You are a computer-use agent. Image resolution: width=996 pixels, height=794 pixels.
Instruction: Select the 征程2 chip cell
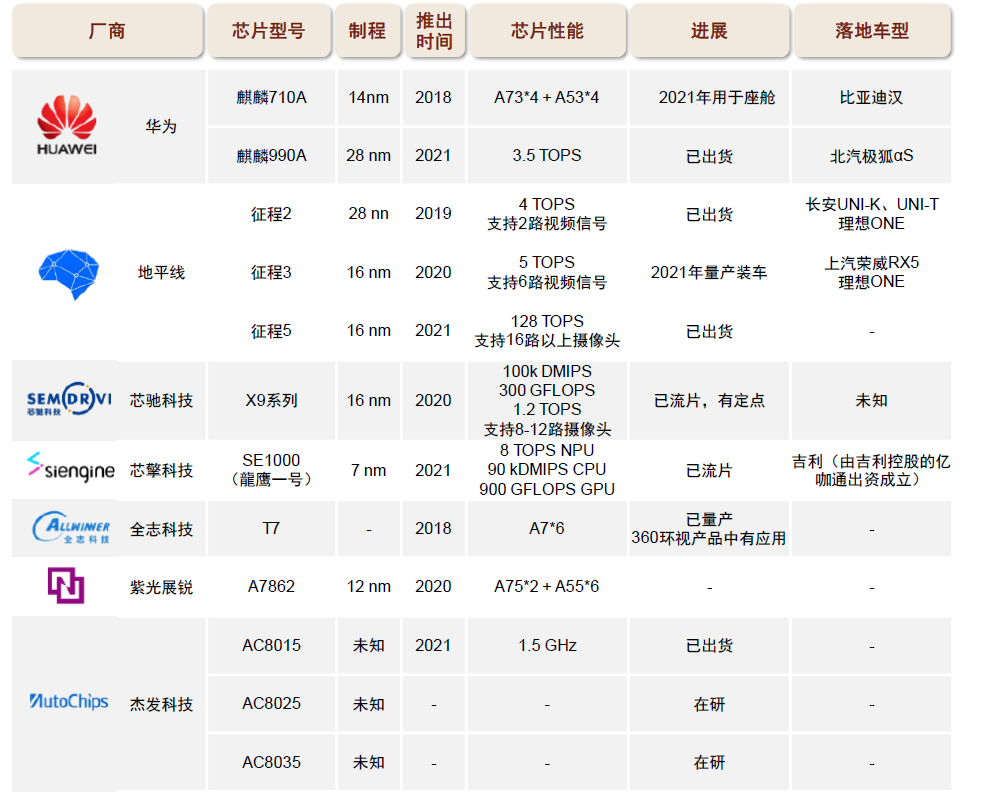pos(271,214)
